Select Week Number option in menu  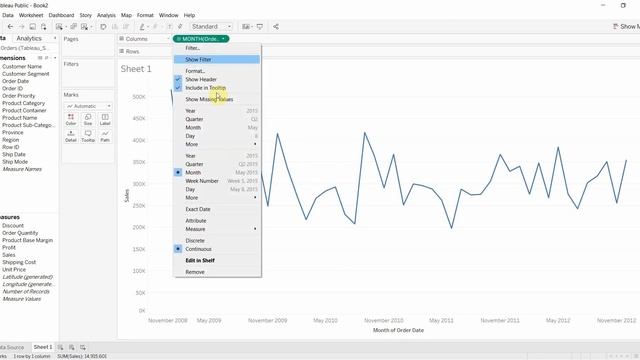click(x=217, y=181)
